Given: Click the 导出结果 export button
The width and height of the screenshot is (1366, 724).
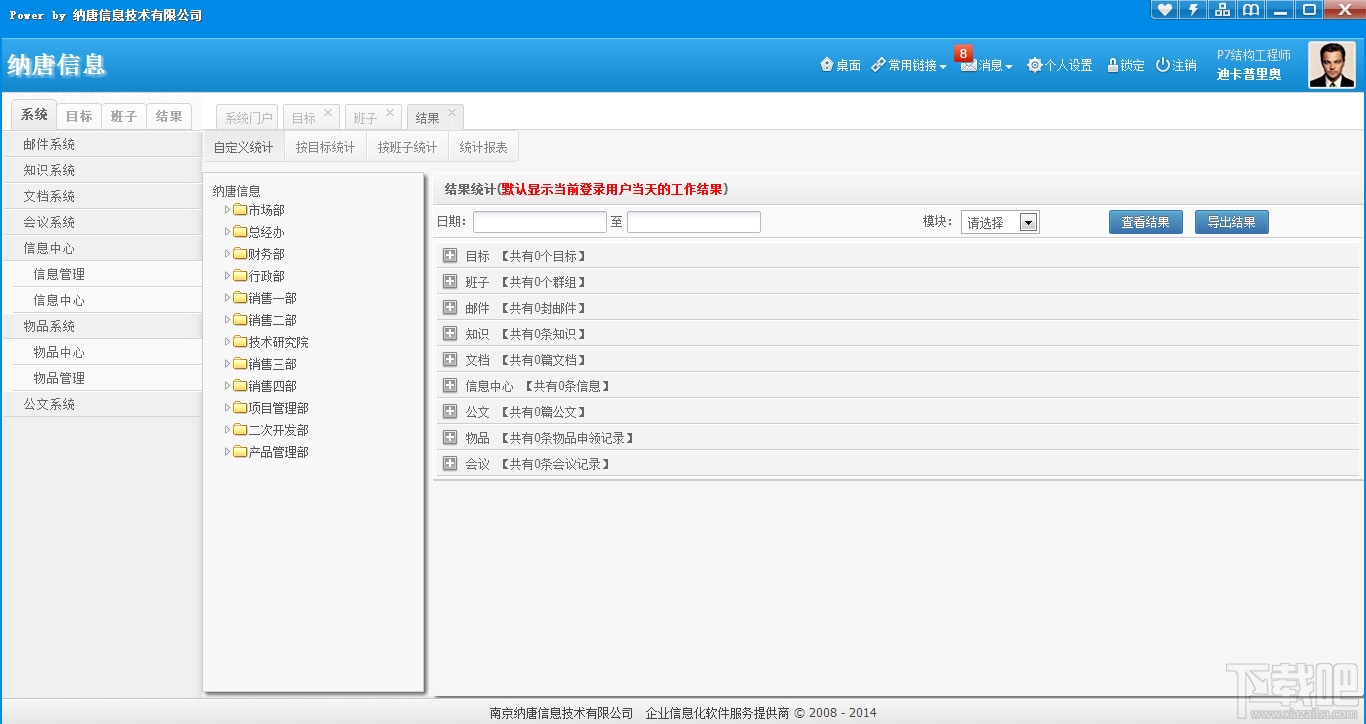Looking at the screenshot, I should click(1232, 222).
